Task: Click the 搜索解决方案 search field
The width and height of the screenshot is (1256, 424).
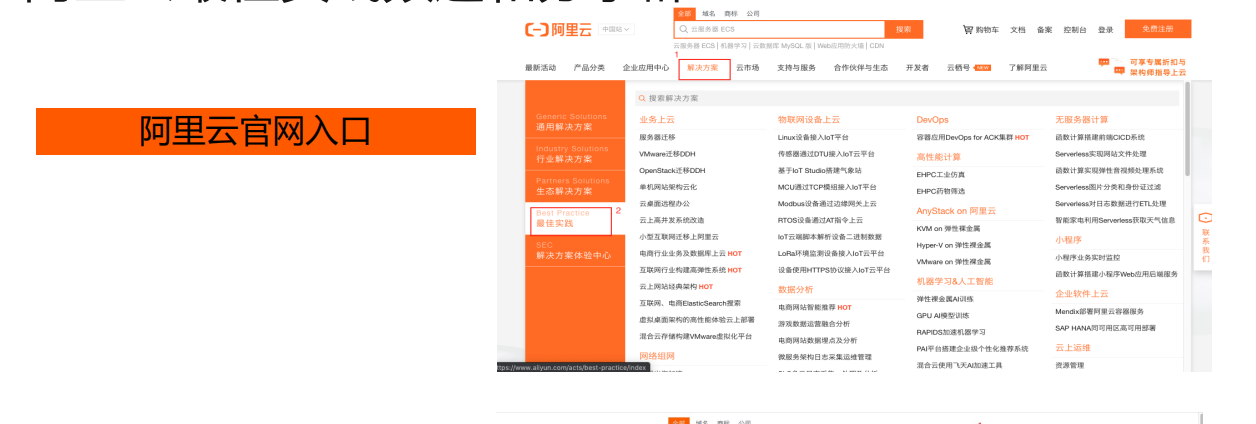Action: (908, 98)
